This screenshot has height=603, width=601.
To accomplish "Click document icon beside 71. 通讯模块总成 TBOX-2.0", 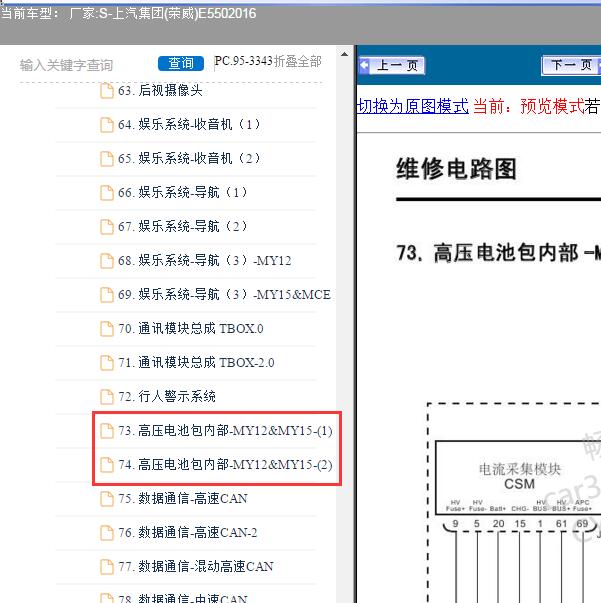I will click(107, 363).
